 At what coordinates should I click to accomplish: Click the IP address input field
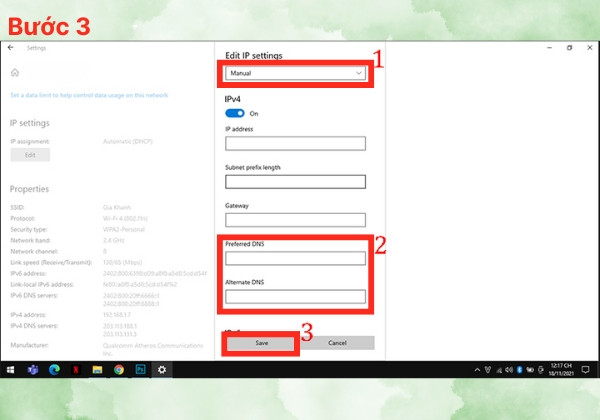pos(295,143)
